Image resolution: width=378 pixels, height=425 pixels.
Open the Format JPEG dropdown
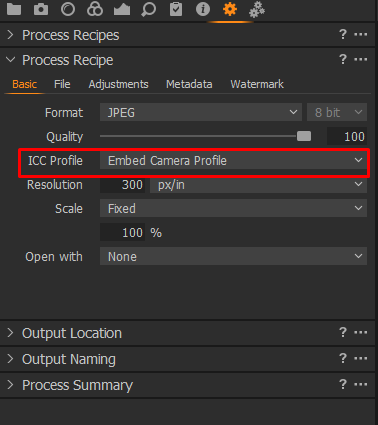(x=201, y=112)
